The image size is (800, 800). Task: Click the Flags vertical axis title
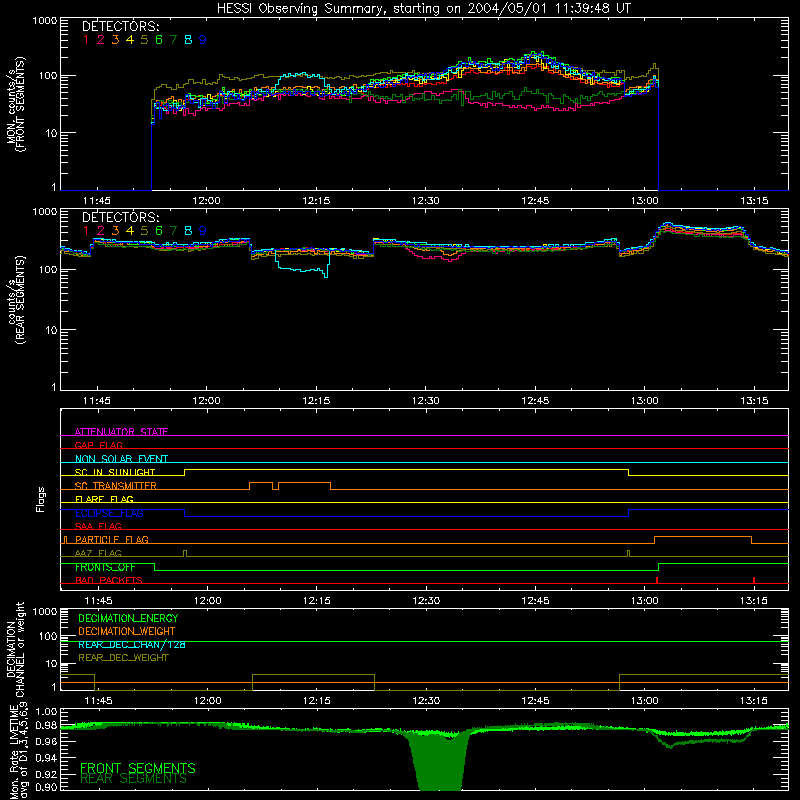click(40, 499)
